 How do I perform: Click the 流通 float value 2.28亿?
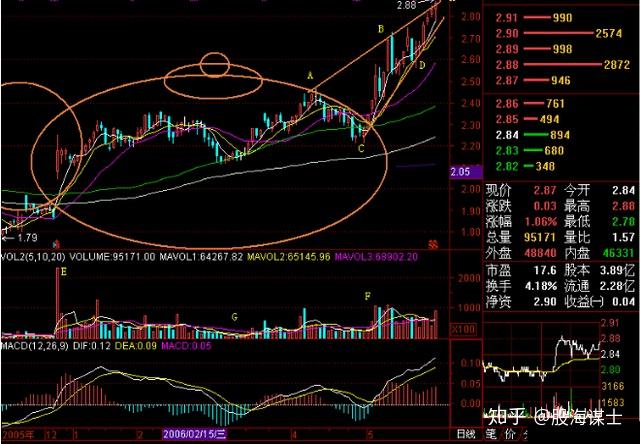618,286
